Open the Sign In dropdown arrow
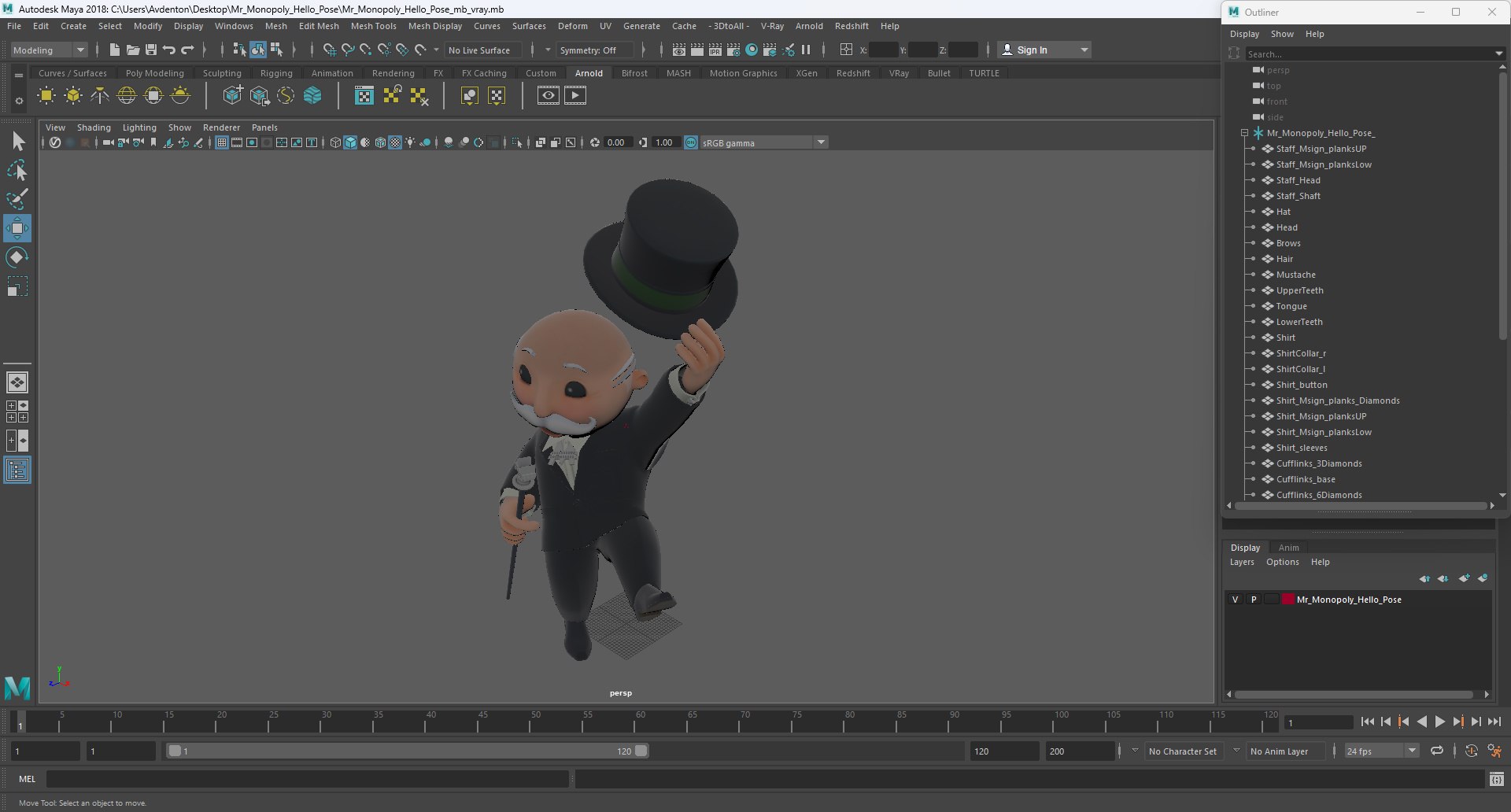 (x=1084, y=50)
